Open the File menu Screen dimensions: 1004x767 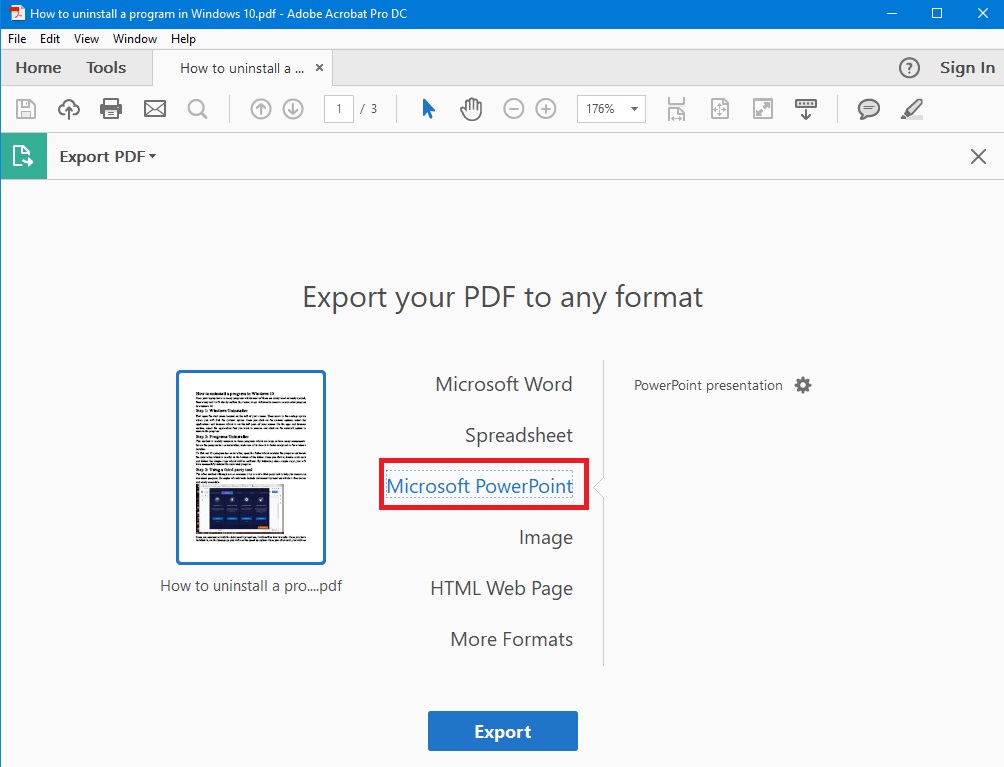[x=16, y=39]
